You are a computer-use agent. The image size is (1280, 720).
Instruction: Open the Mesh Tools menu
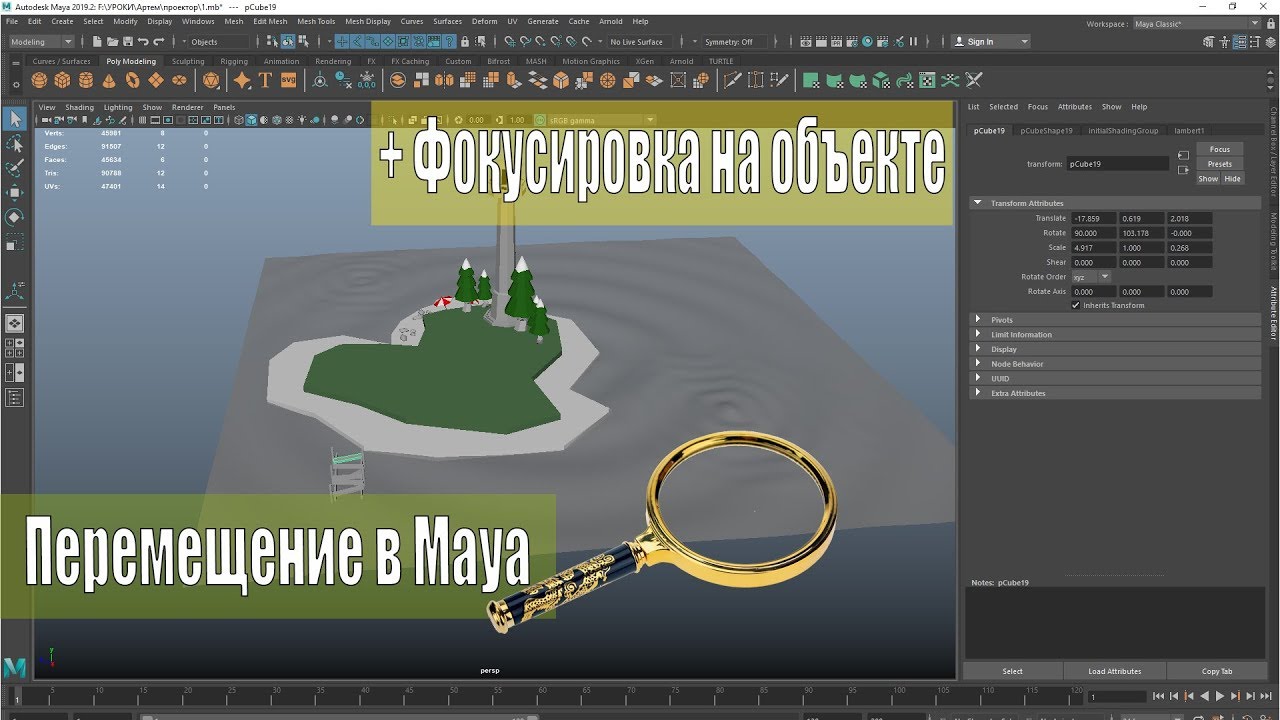316,21
